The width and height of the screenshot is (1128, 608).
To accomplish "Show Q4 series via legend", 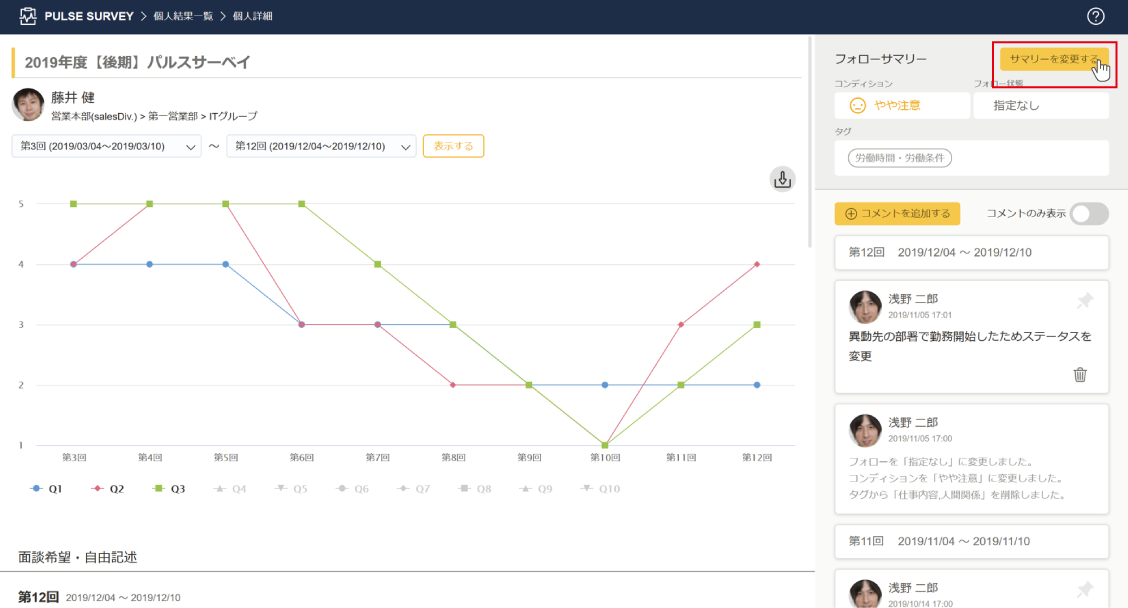I will [x=231, y=489].
